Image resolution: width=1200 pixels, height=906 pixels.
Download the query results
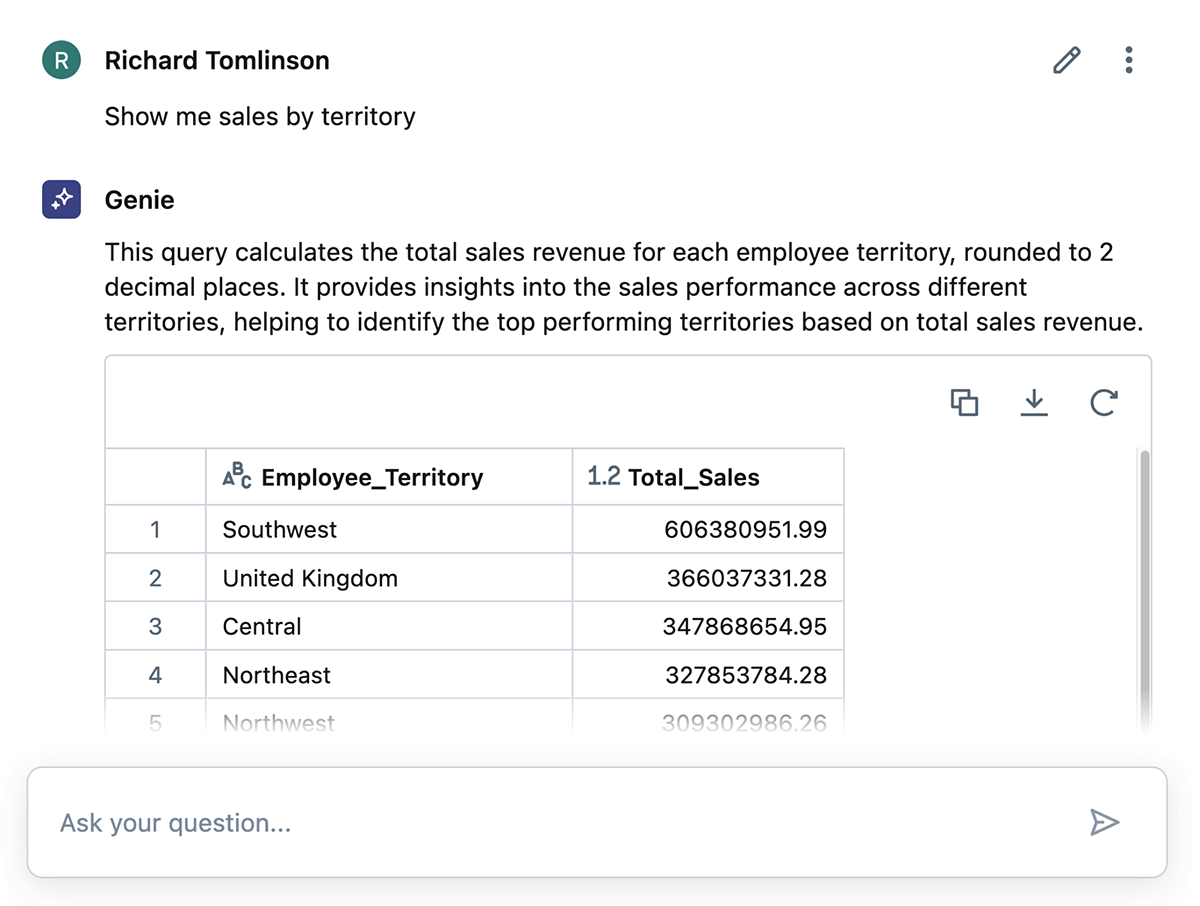[x=1034, y=403]
